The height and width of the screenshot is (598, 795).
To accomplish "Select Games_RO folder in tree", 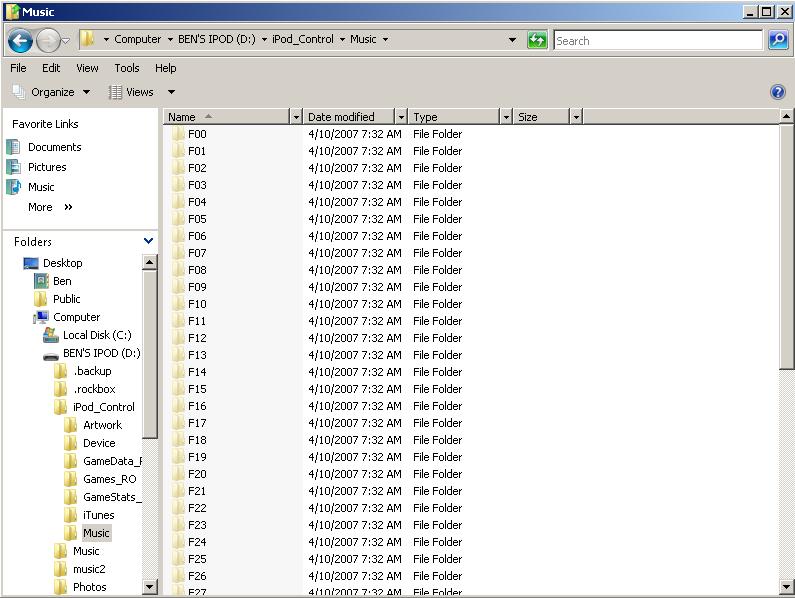I will click(110, 479).
